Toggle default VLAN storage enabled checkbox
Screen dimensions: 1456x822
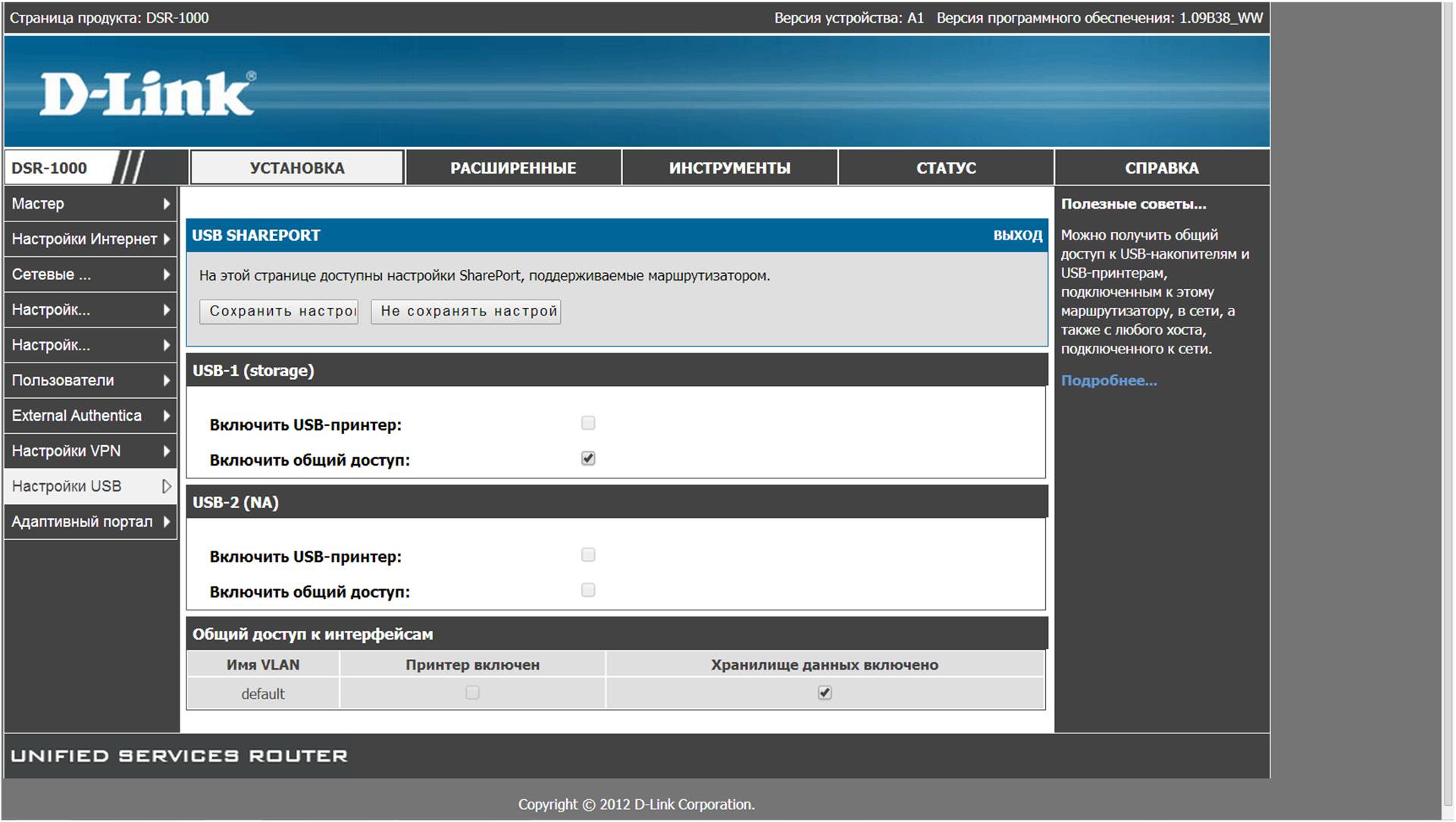825,693
